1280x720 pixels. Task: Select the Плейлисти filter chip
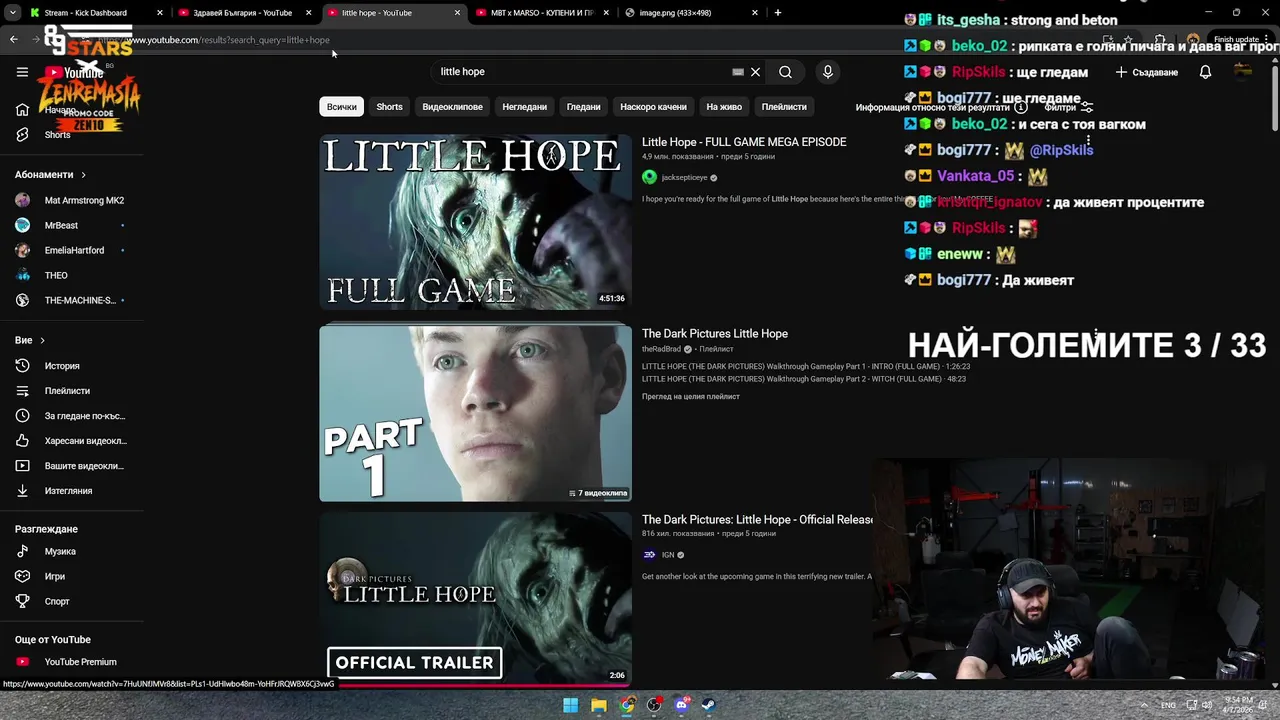click(x=784, y=107)
